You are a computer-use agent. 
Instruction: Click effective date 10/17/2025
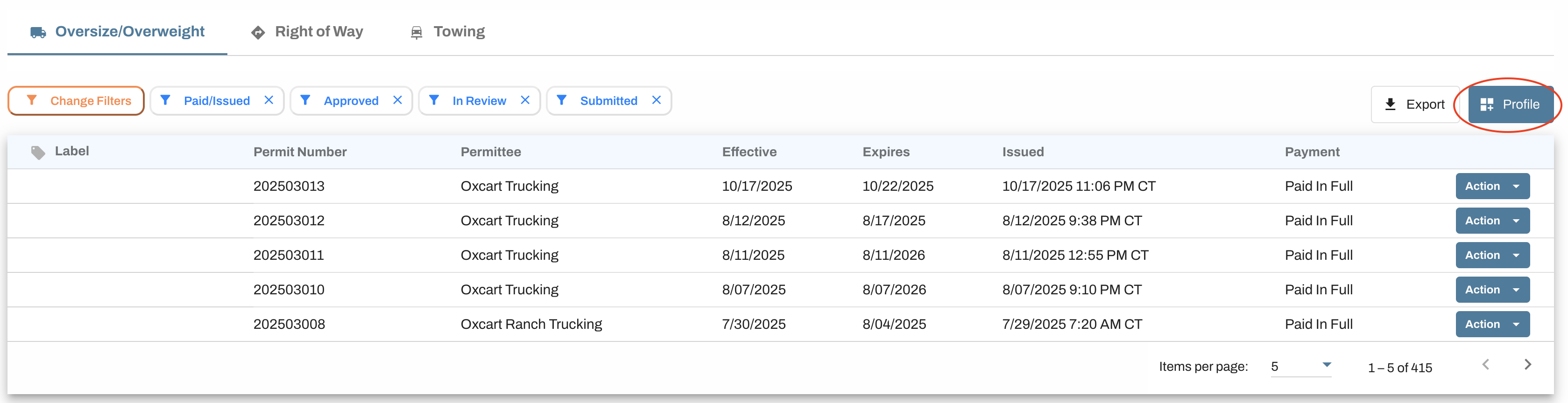(x=757, y=186)
